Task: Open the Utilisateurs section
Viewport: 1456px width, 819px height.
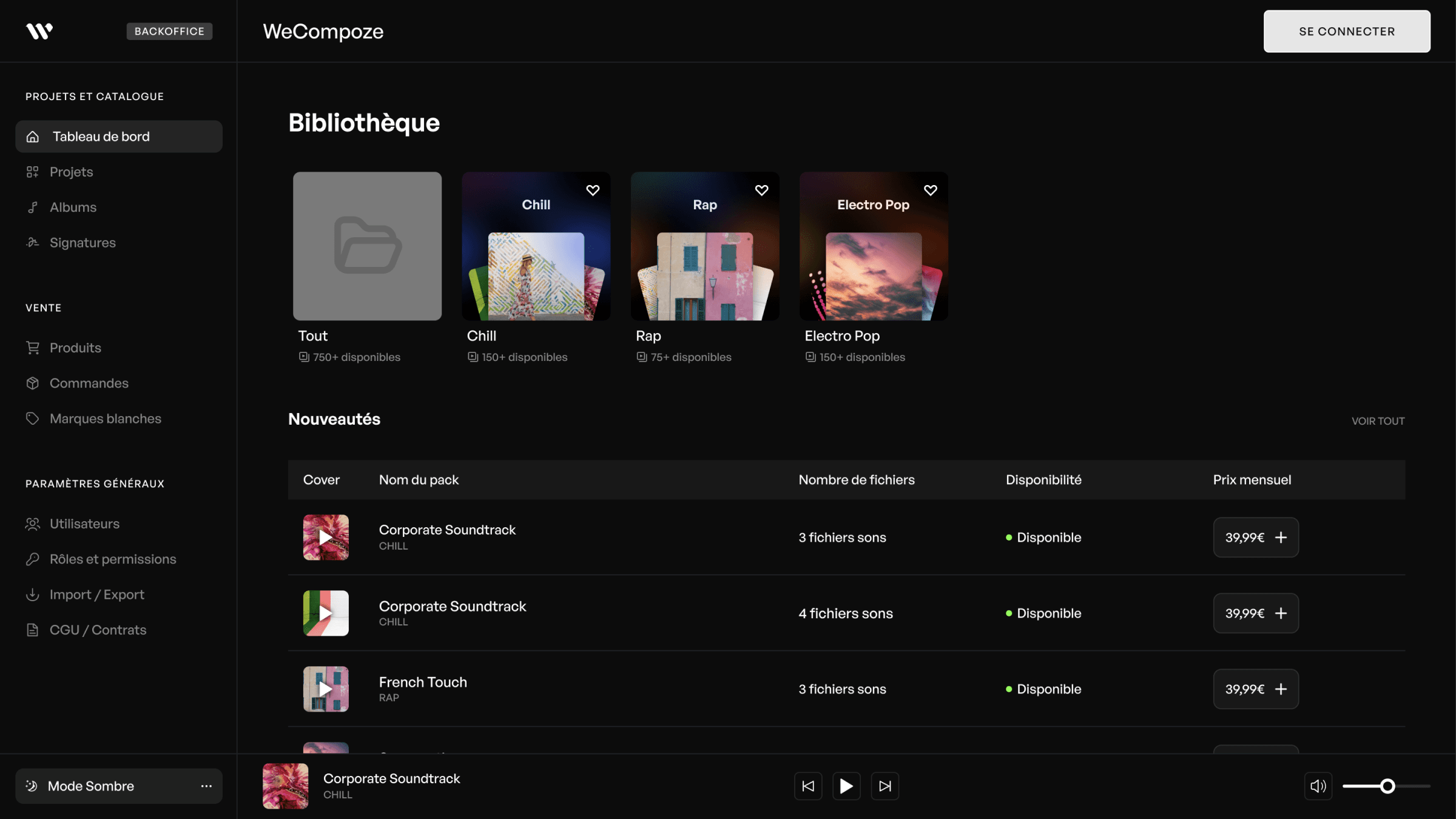Action: (x=84, y=524)
